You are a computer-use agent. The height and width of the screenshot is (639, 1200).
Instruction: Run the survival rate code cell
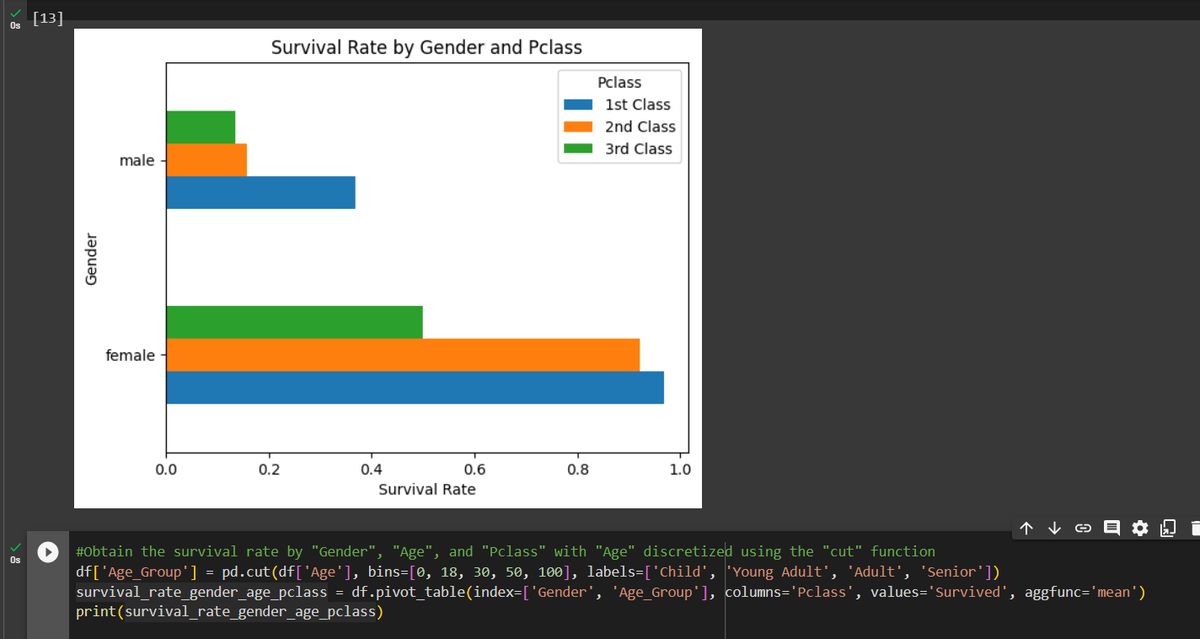click(x=47, y=551)
